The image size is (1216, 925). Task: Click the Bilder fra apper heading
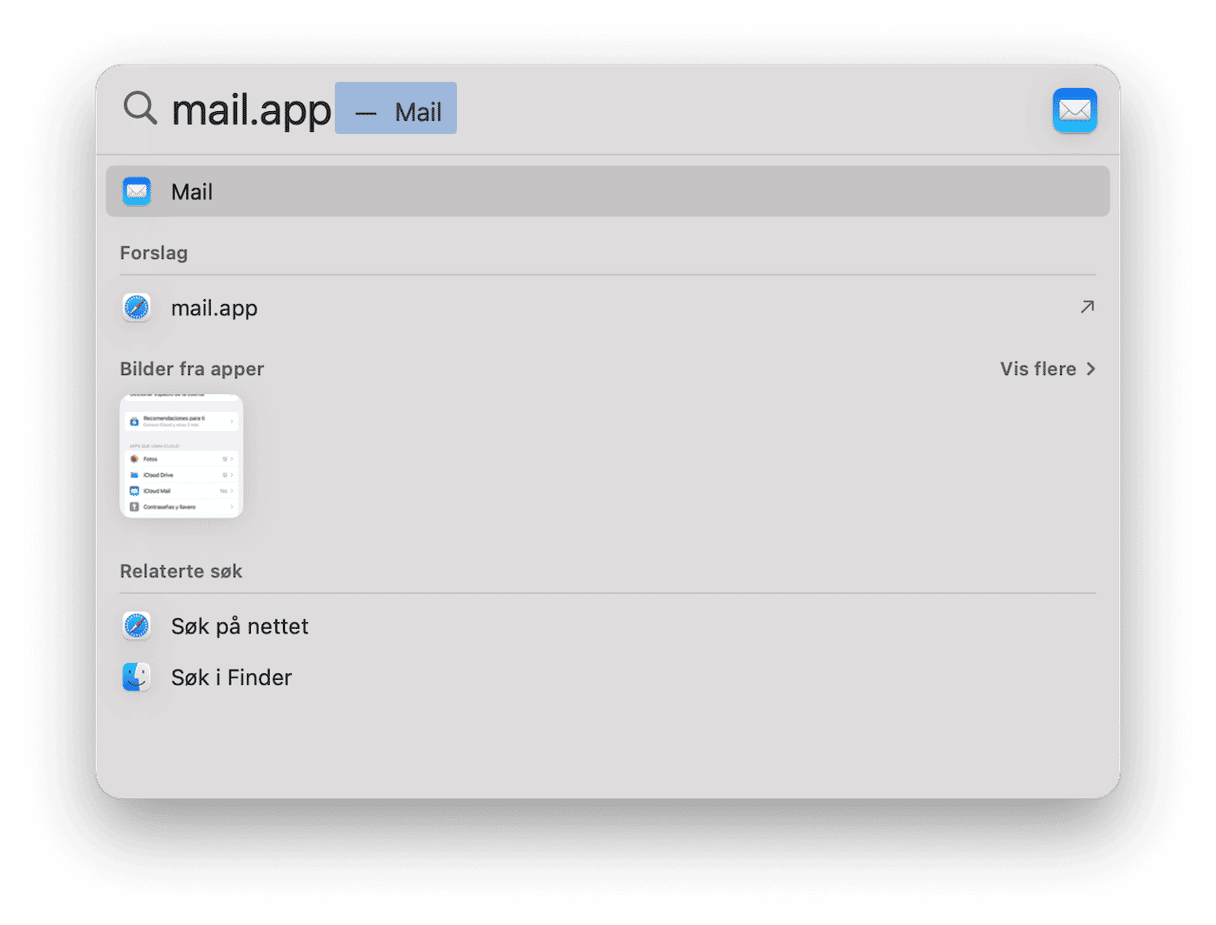point(192,369)
